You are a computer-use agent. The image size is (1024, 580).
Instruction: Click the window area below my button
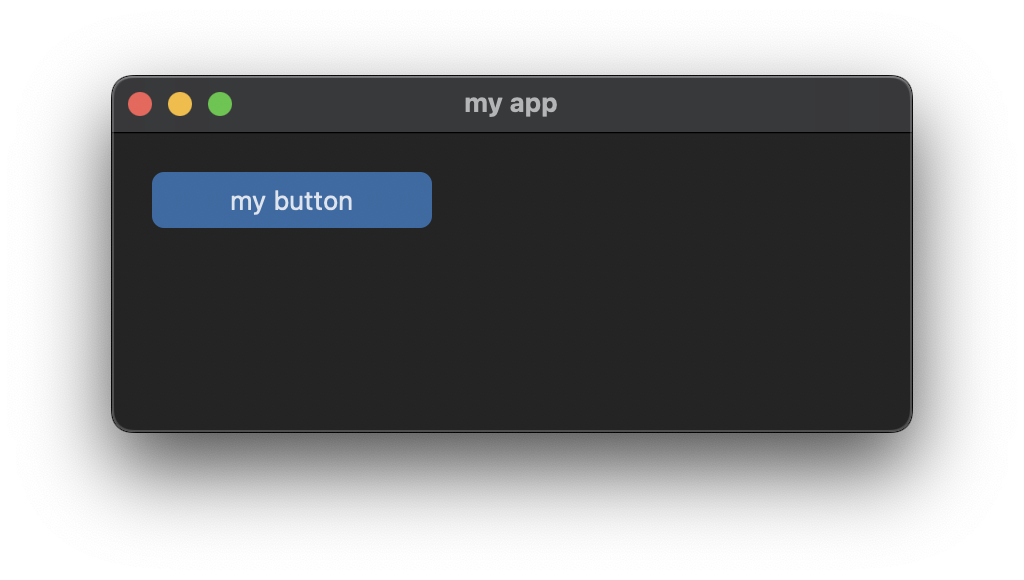tap(291, 320)
